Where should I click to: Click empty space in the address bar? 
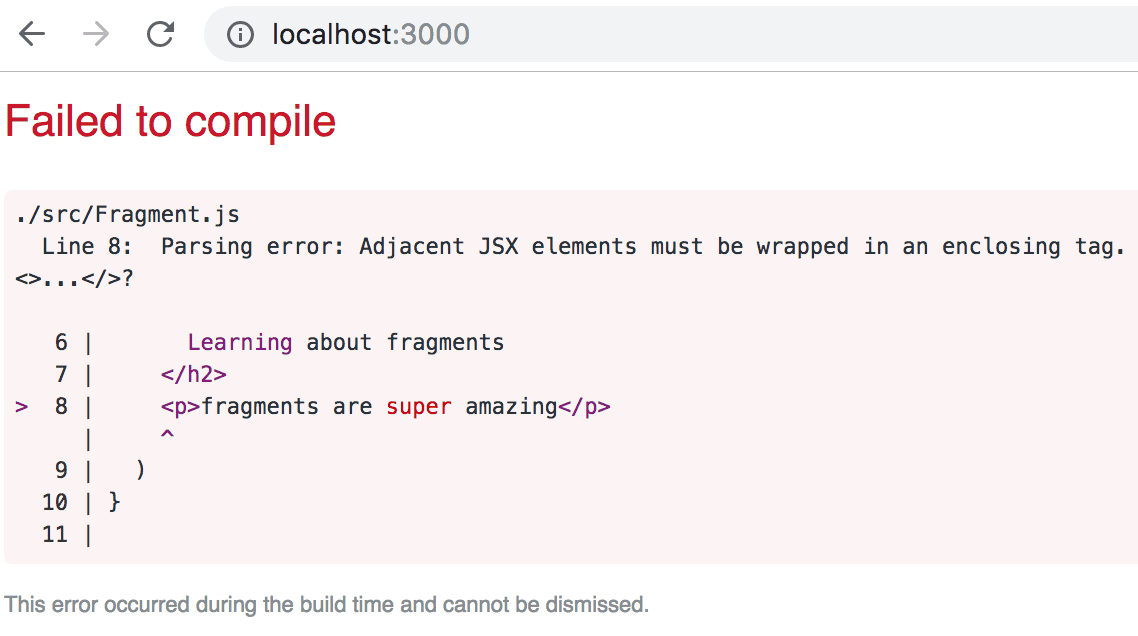pyautogui.click(x=800, y=35)
